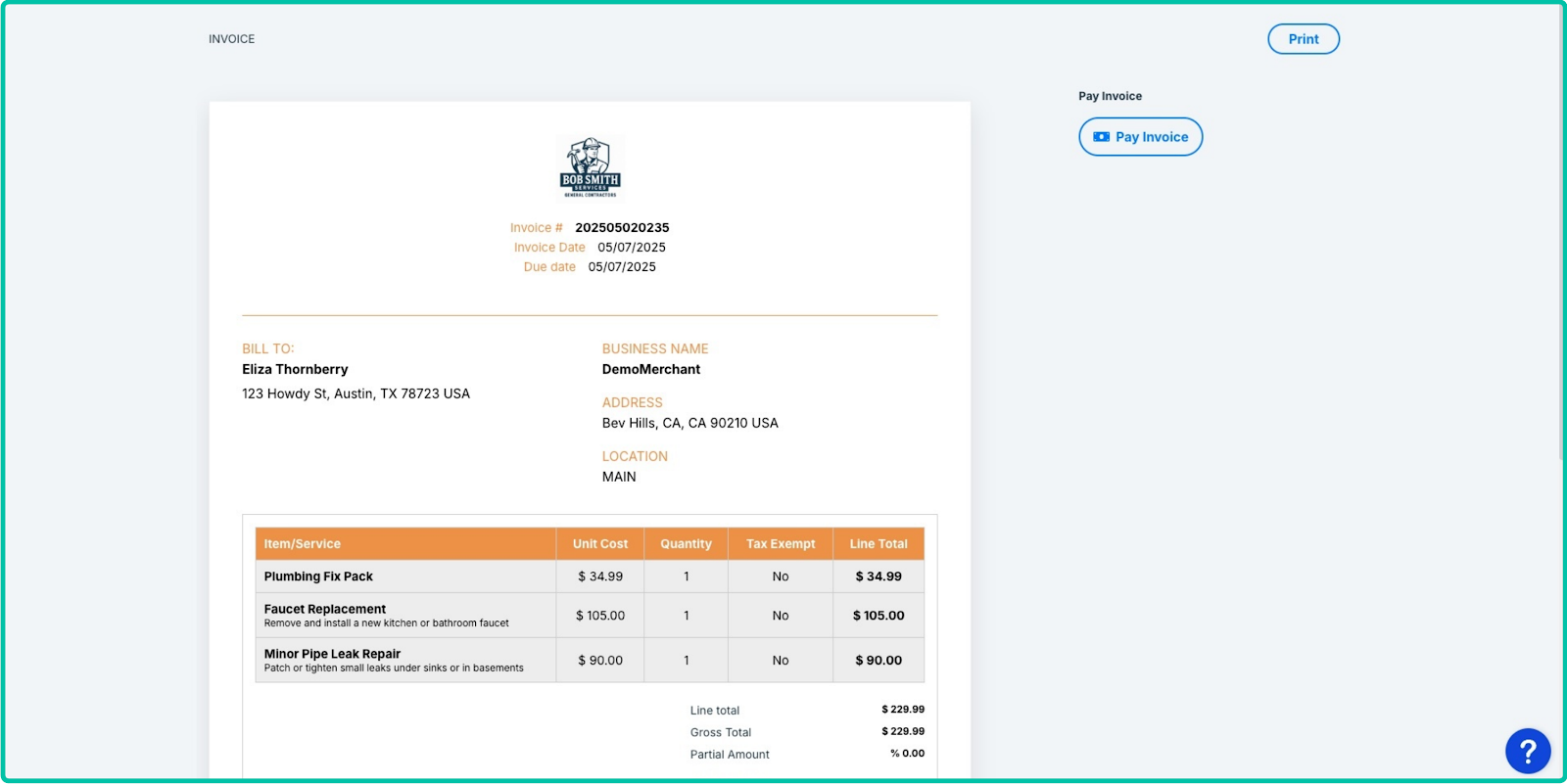The height and width of the screenshot is (784, 1567).
Task: Select the Faucet Replacement line item
Action: coord(325,609)
